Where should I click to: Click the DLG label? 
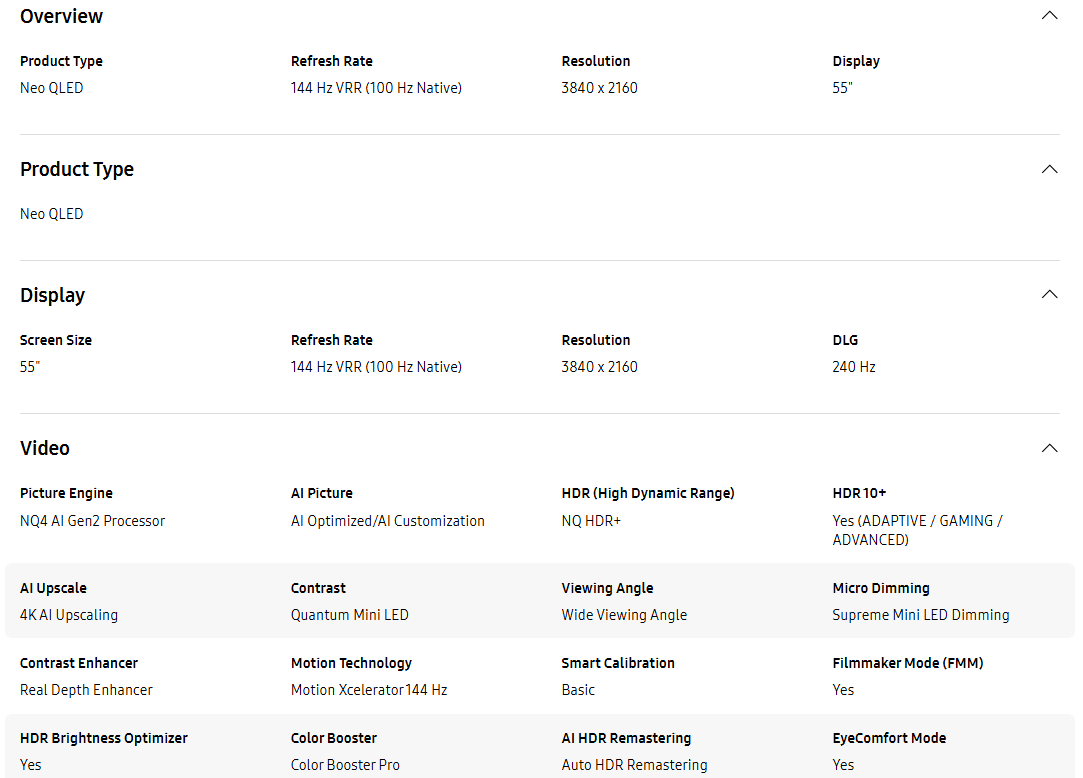coord(845,340)
